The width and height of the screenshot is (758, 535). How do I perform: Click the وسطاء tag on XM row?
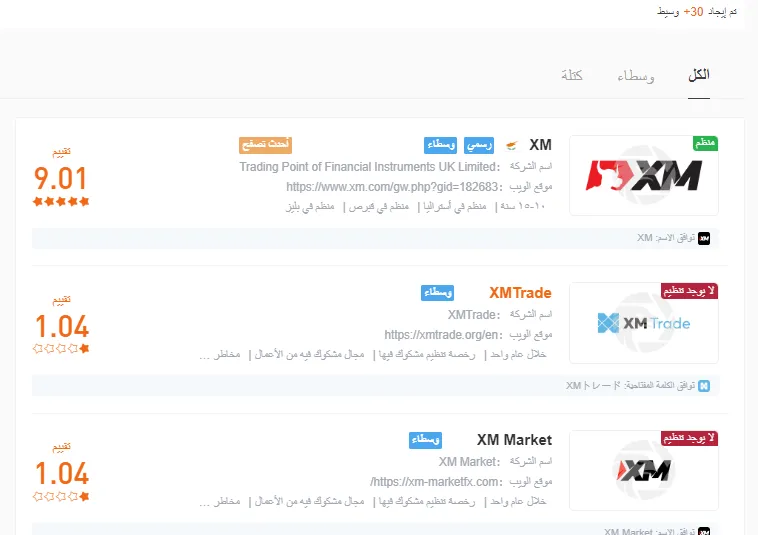click(440, 145)
